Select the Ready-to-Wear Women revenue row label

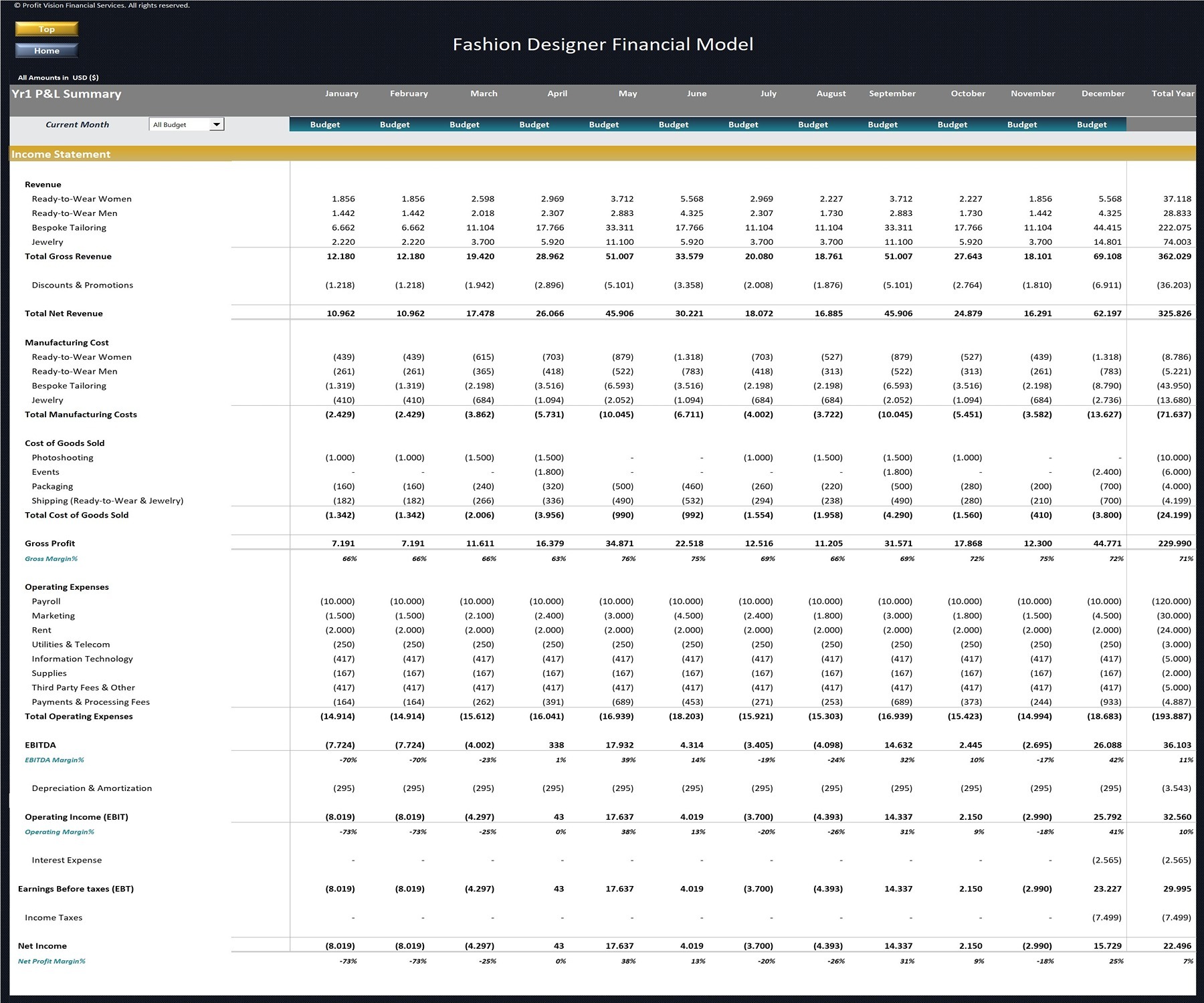point(82,199)
